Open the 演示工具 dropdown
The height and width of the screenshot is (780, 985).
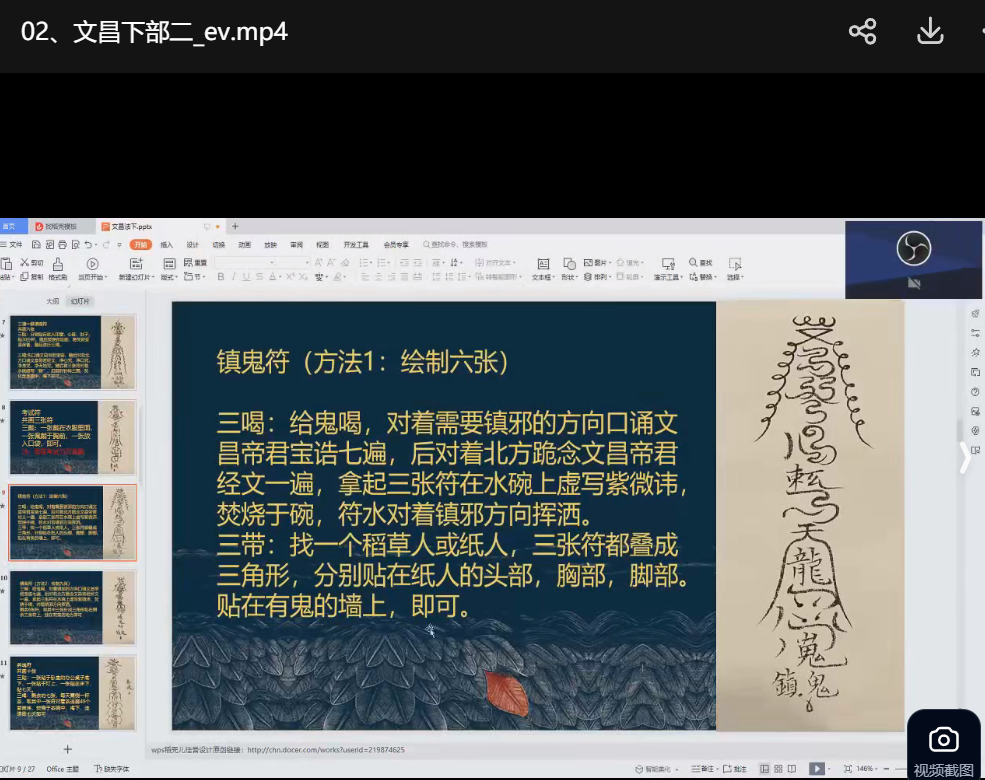tap(667, 277)
